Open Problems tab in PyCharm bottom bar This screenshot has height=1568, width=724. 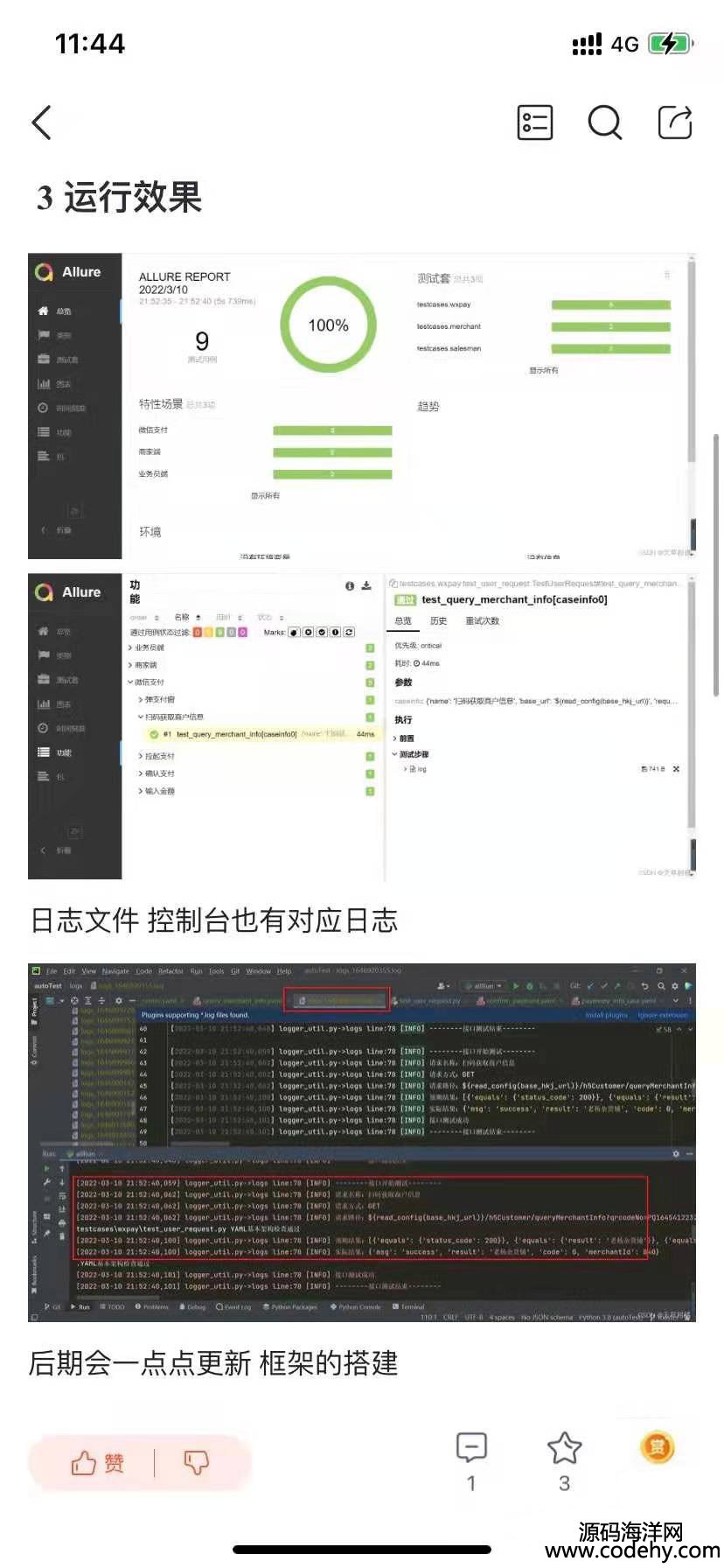[x=152, y=1307]
